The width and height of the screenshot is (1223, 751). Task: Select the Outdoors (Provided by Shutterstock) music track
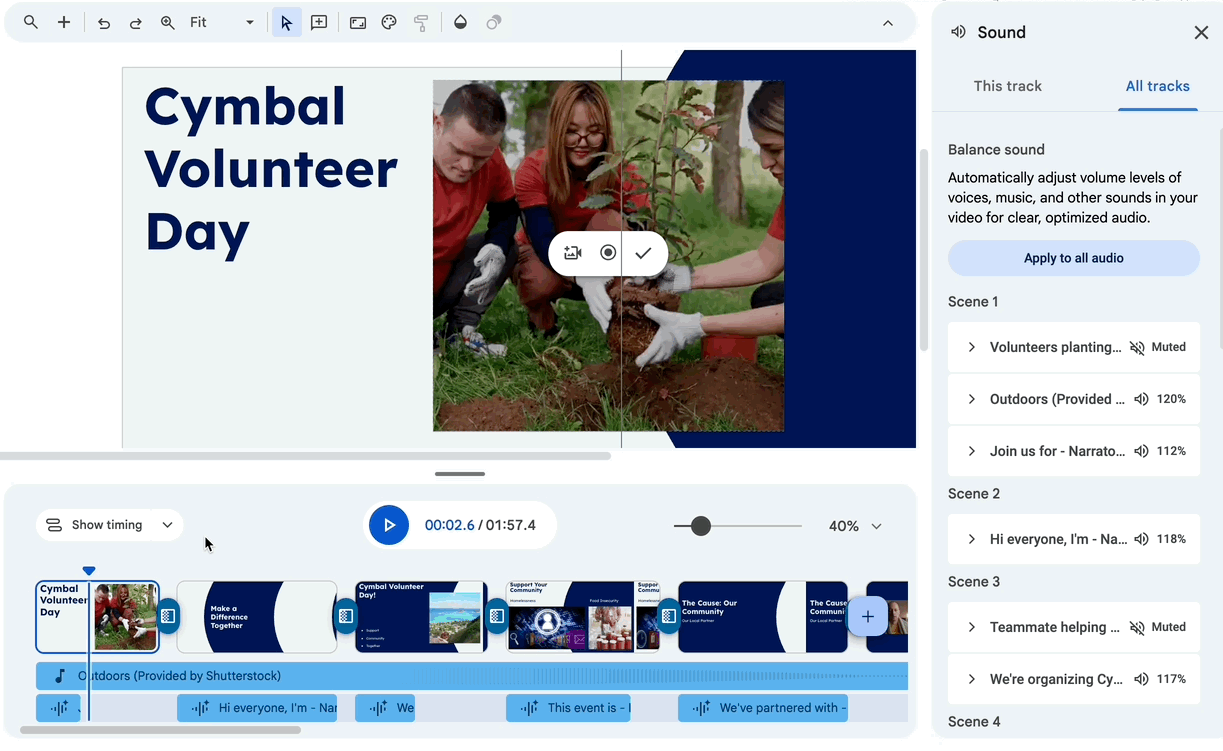[x=472, y=676]
